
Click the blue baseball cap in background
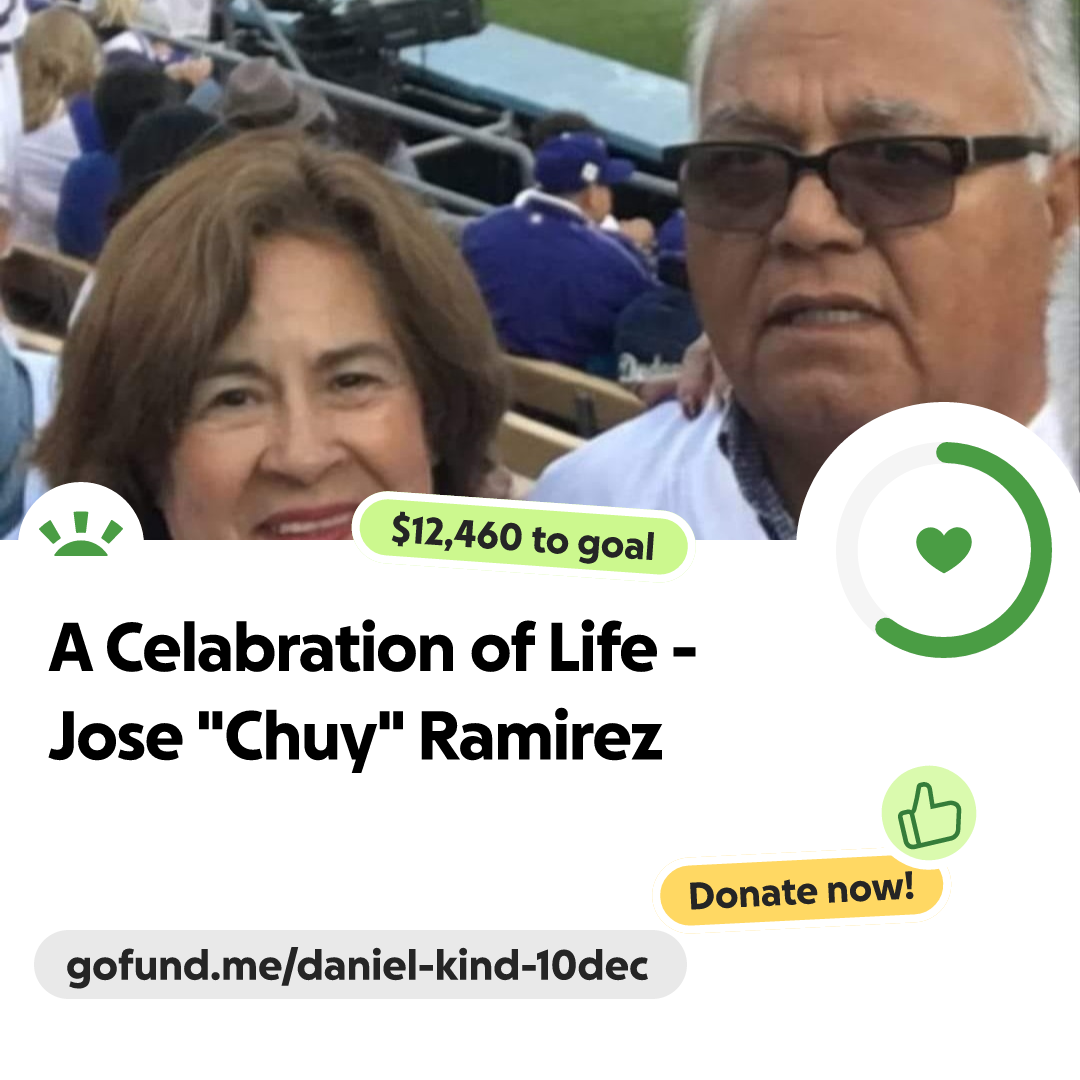pos(582,163)
